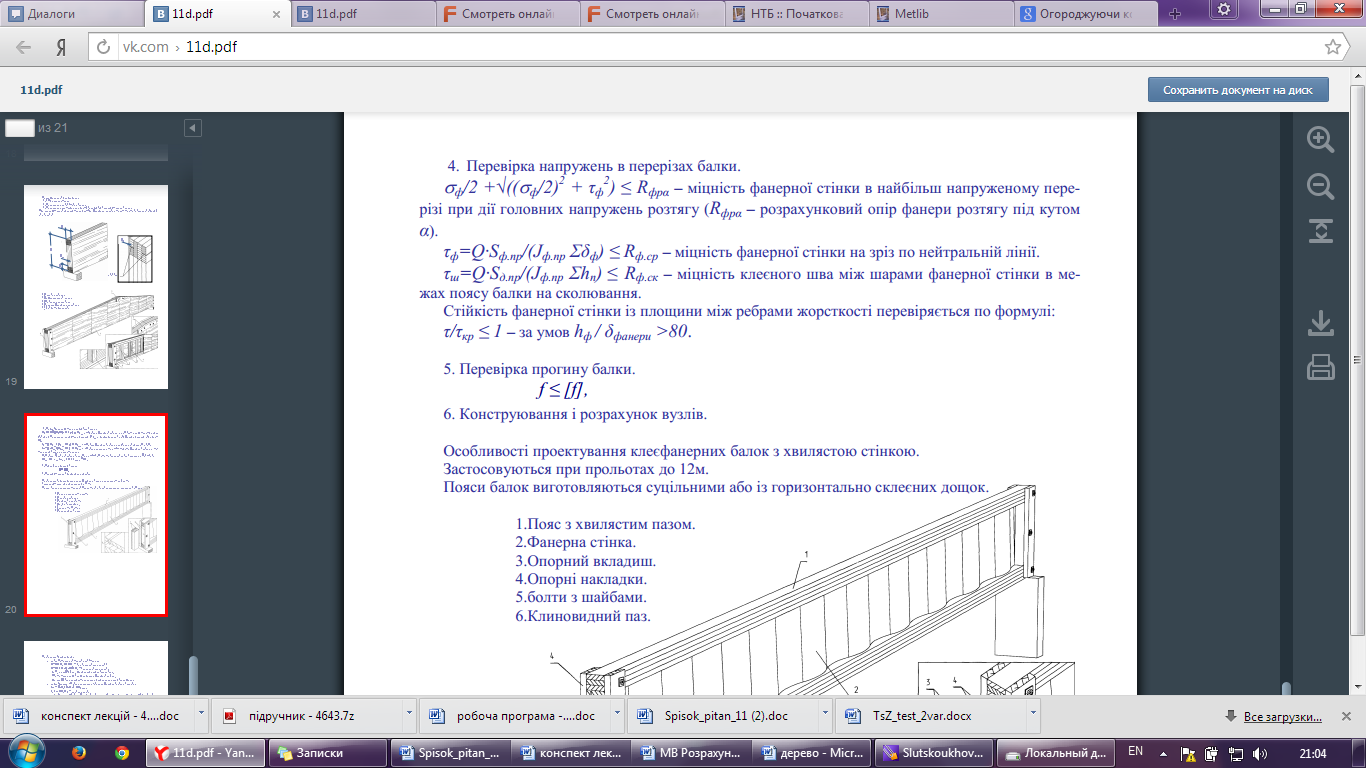Image resolution: width=1366 pixels, height=768 pixels.
Task: Zoom in on the PDF document
Action: coord(1321,140)
